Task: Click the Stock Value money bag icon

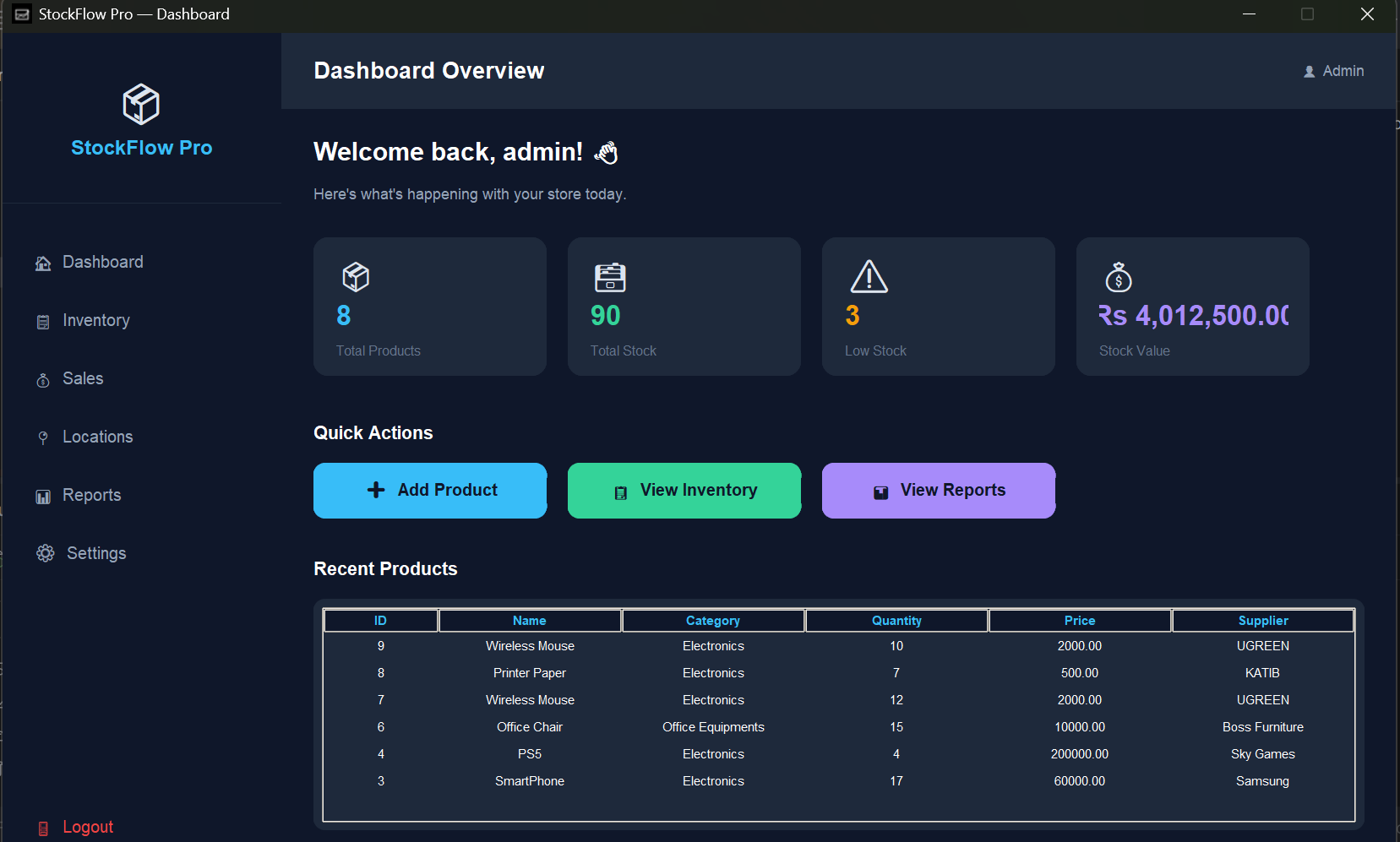Action: (1119, 276)
